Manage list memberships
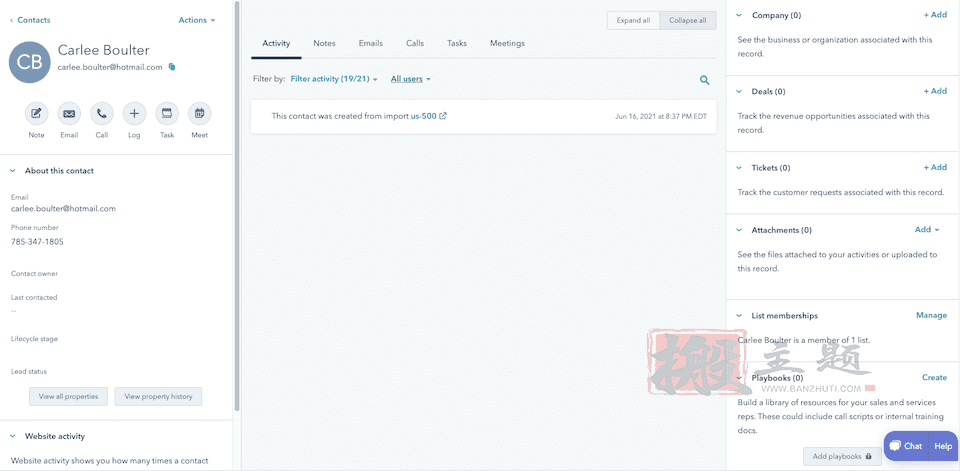960x471 pixels. (931, 315)
